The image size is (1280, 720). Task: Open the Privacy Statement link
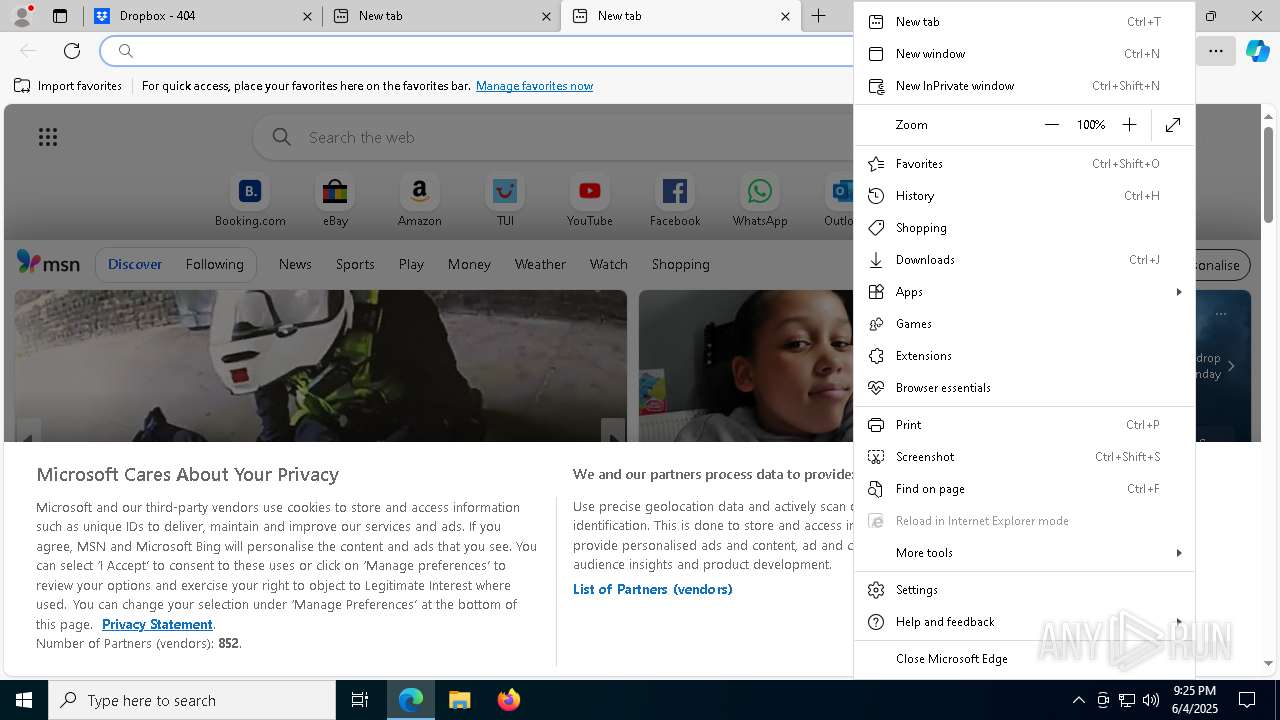click(157, 624)
